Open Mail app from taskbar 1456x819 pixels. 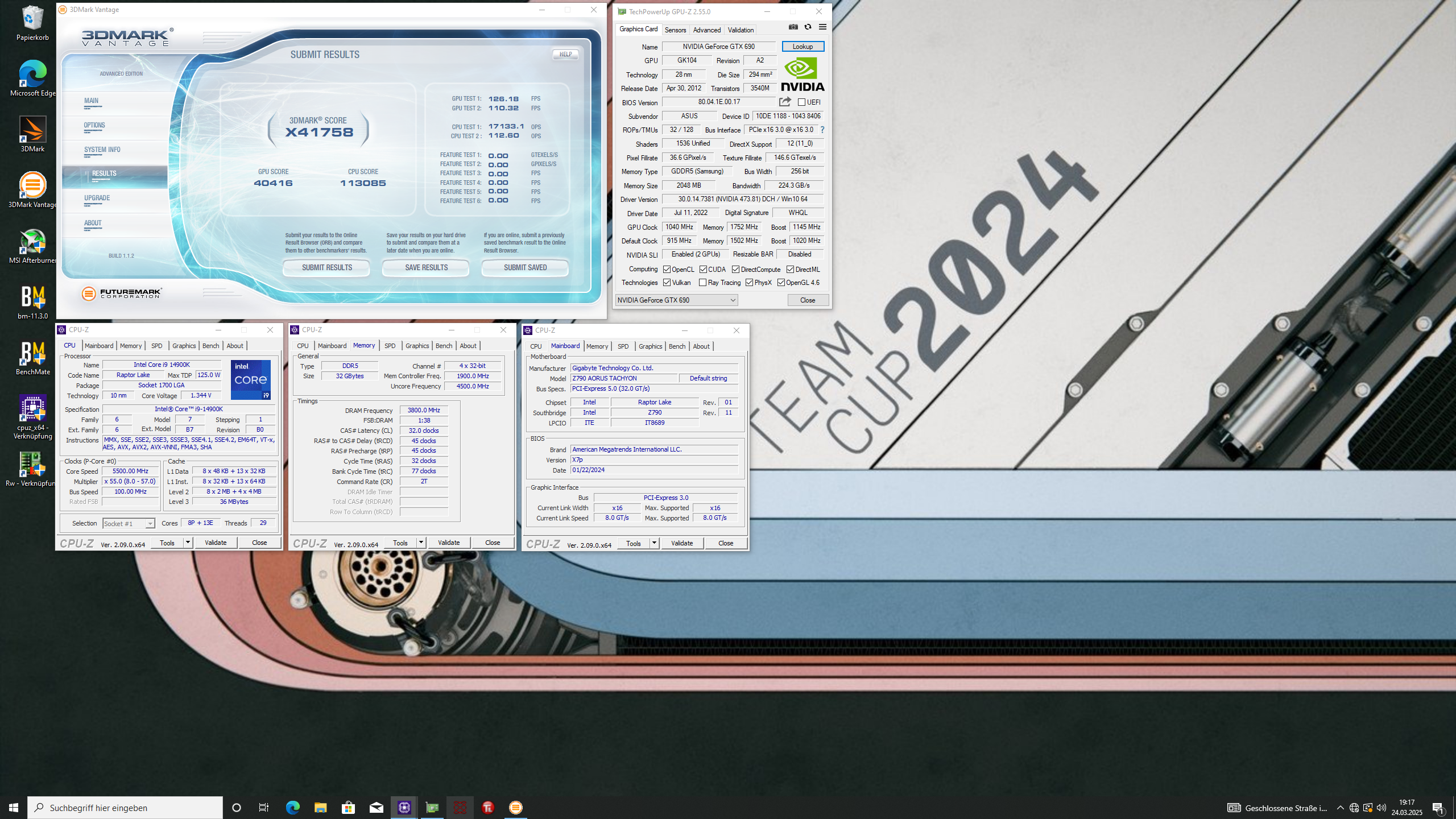pyautogui.click(x=376, y=808)
